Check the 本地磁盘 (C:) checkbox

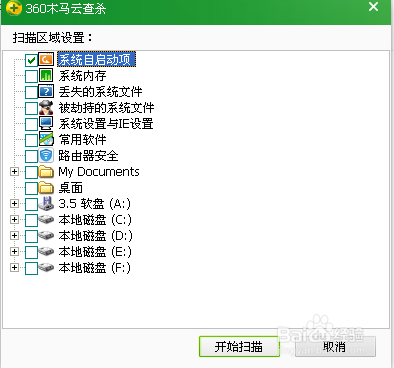pyautogui.click(x=31, y=220)
